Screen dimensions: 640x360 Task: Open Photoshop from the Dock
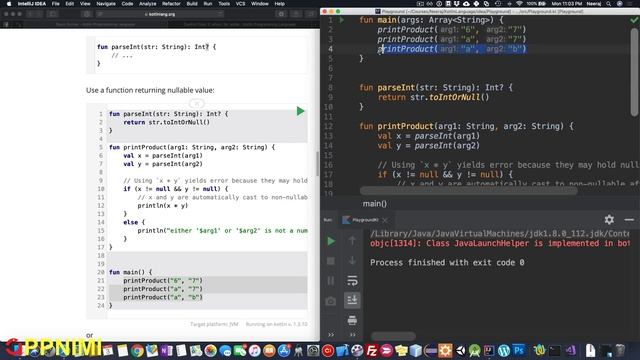tap(519, 350)
